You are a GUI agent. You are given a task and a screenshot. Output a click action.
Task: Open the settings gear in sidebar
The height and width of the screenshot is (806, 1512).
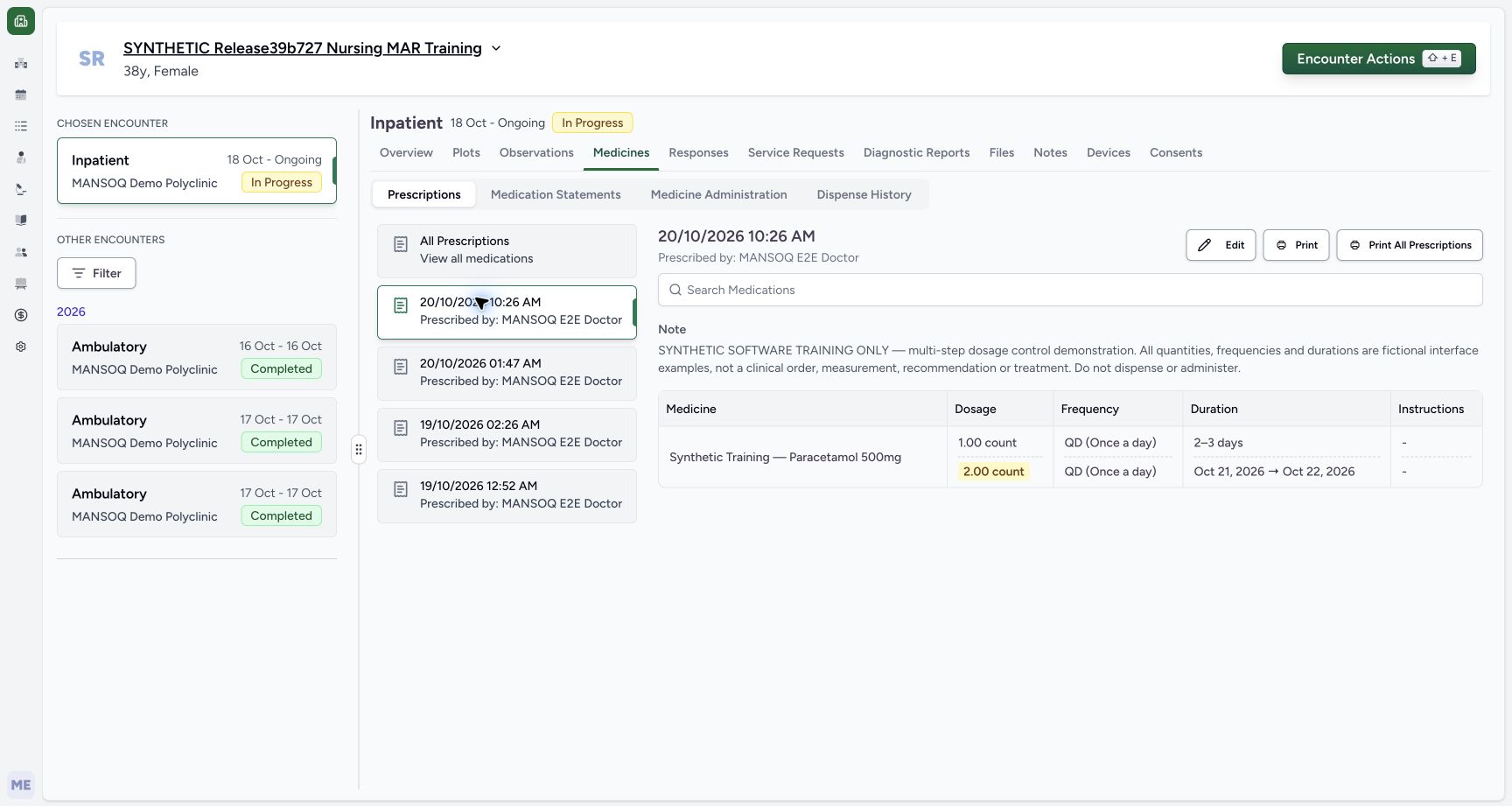[21, 347]
